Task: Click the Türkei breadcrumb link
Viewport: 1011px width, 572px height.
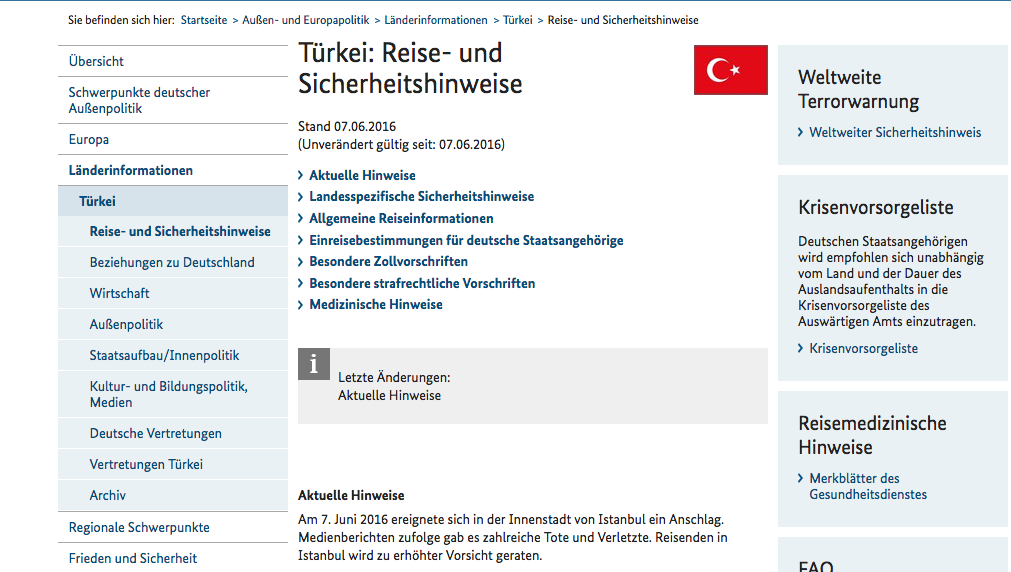Action: tap(518, 20)
